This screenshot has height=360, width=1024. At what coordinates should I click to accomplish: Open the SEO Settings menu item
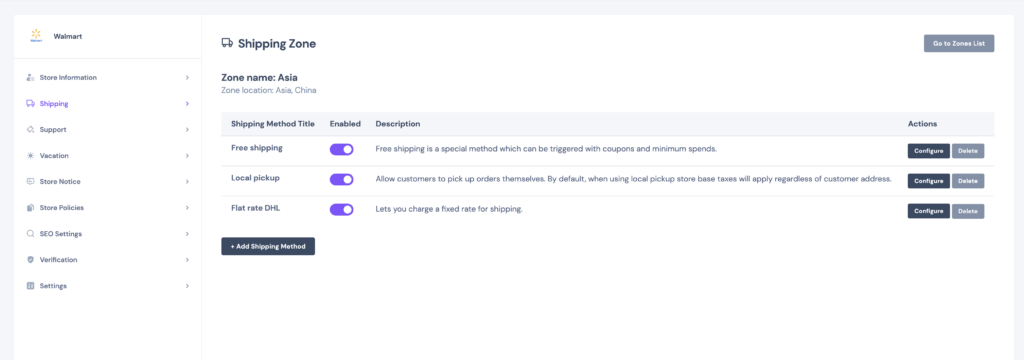tap(108, 234)
